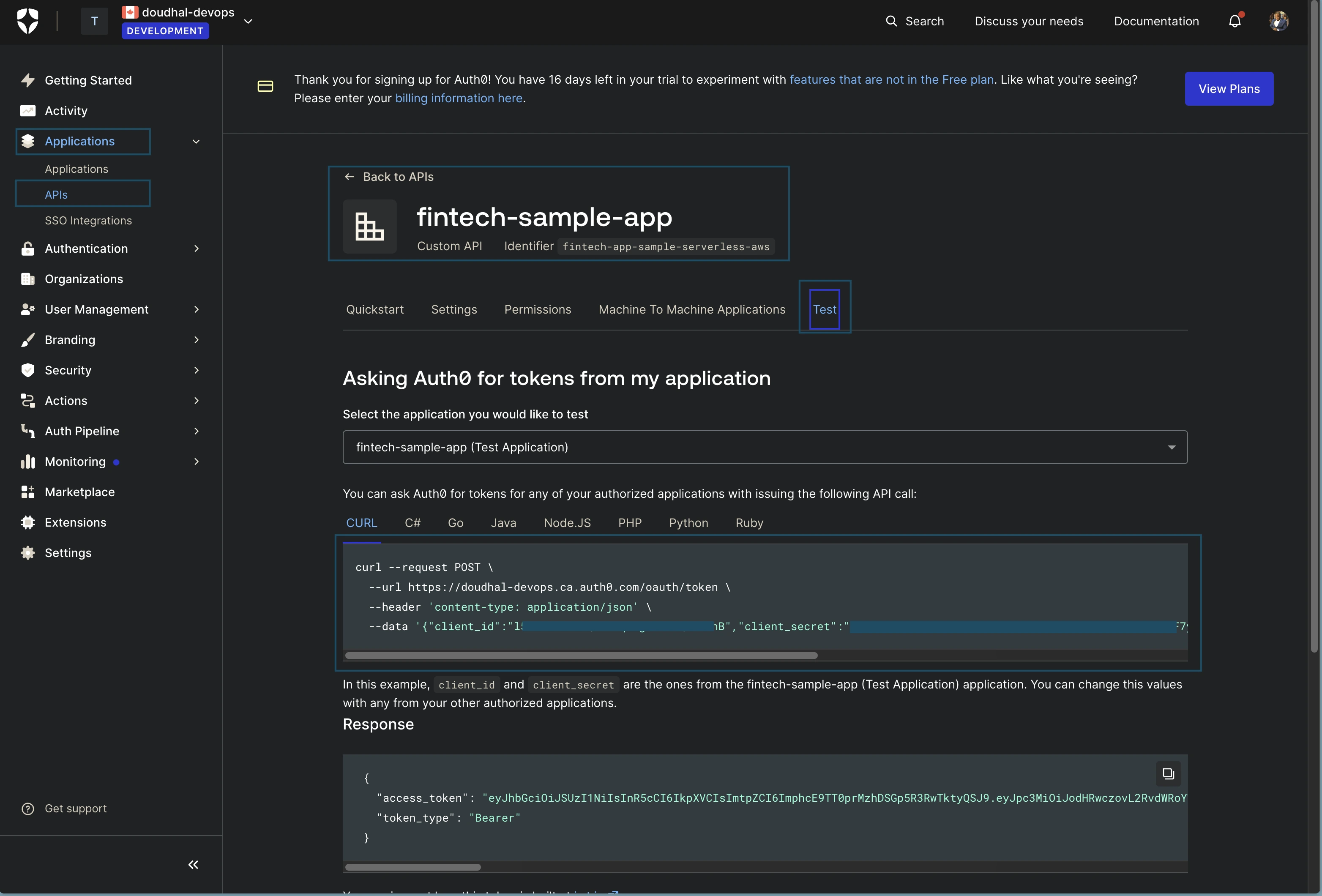
Task: Follow the billing information here link
Action: tap(459, 98)
